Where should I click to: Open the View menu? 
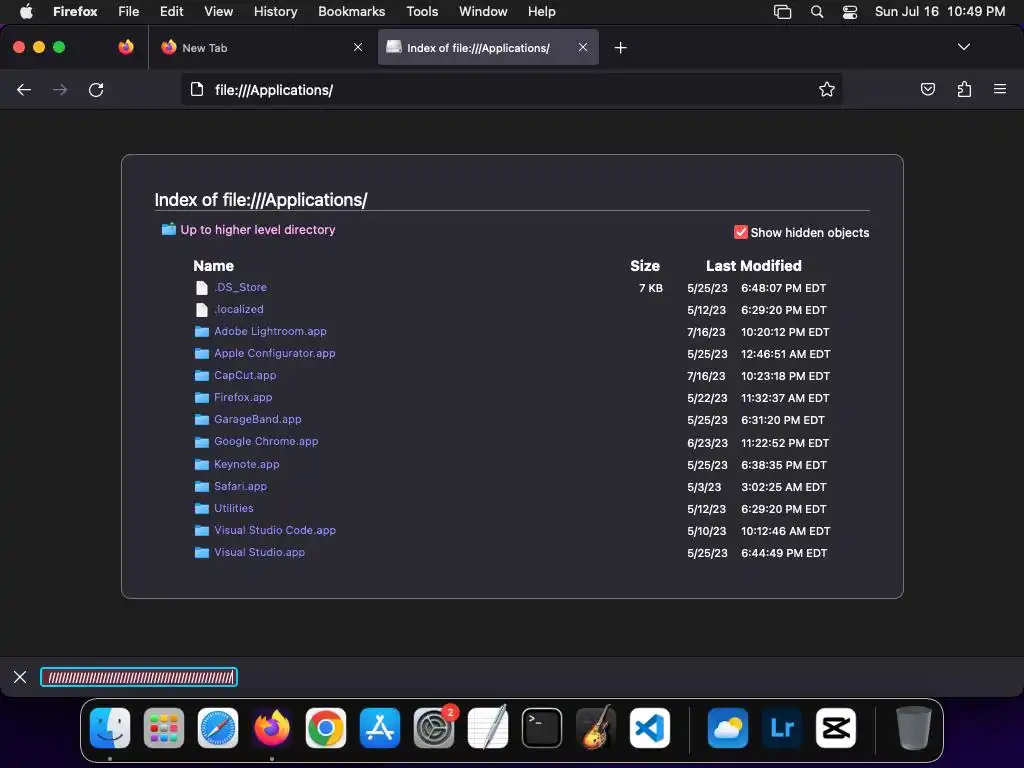pos(218,11)
